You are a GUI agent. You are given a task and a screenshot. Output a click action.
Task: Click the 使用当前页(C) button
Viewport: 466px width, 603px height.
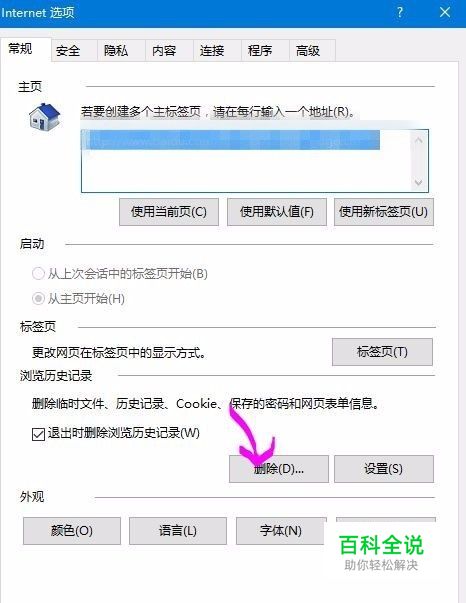[169, 212]
